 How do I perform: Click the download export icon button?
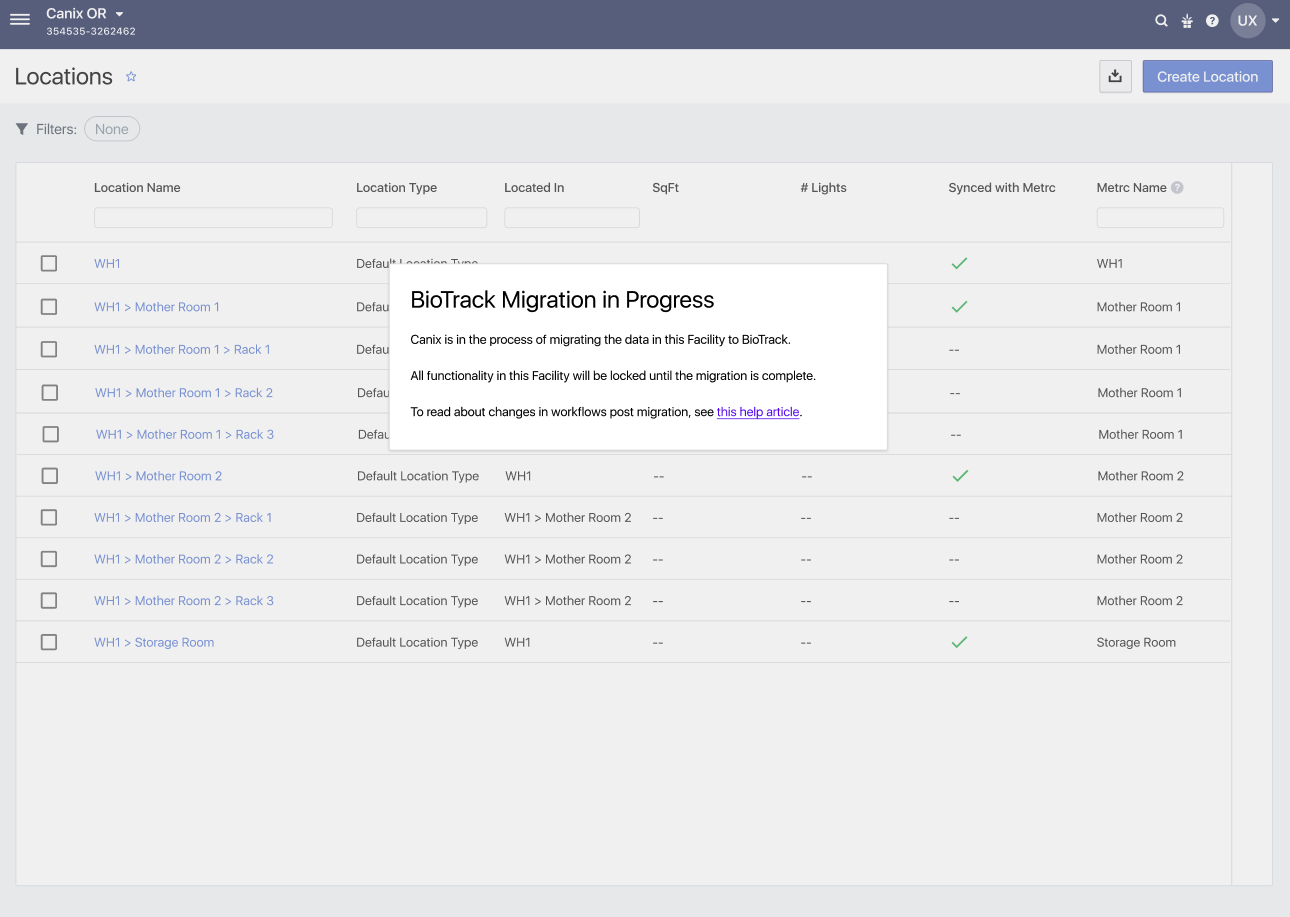1115,76
